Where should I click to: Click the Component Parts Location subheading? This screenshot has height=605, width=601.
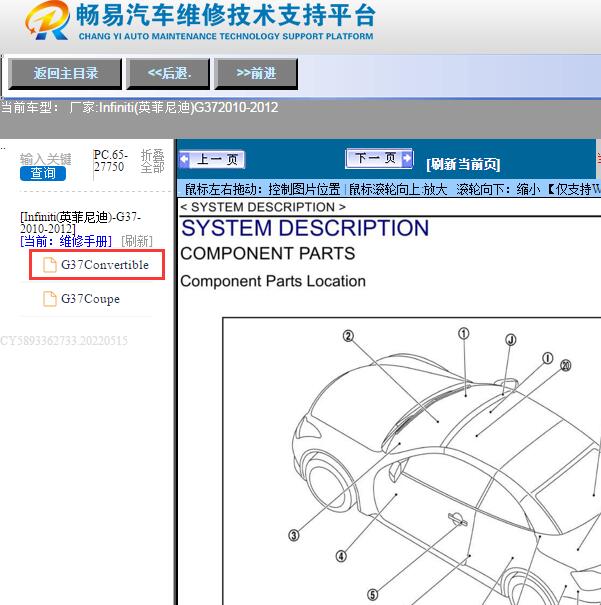click(x=273, y=281)
